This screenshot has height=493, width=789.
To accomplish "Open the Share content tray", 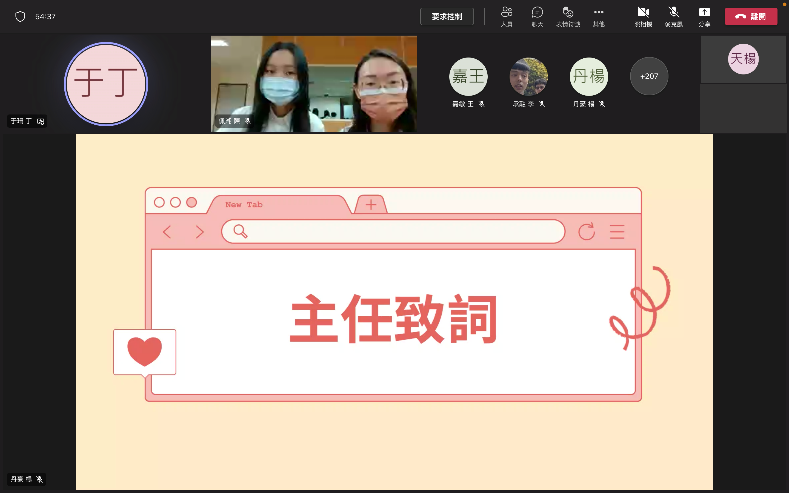I will coord(704,15).
